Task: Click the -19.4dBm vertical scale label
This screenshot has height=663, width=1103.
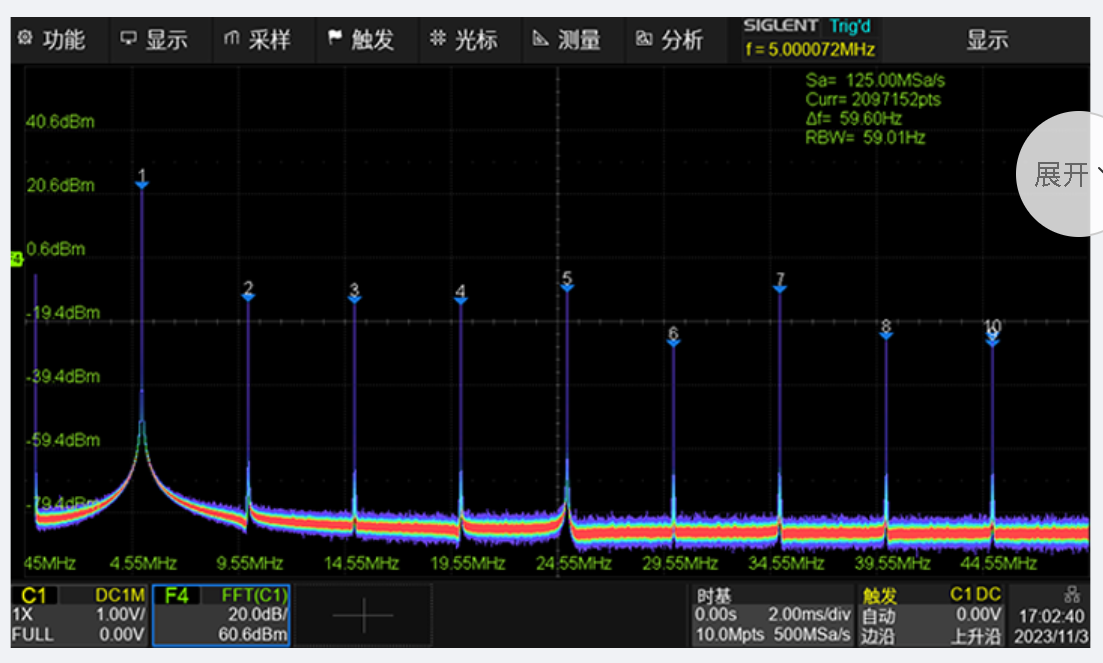Action: click(x=63, y=313)
